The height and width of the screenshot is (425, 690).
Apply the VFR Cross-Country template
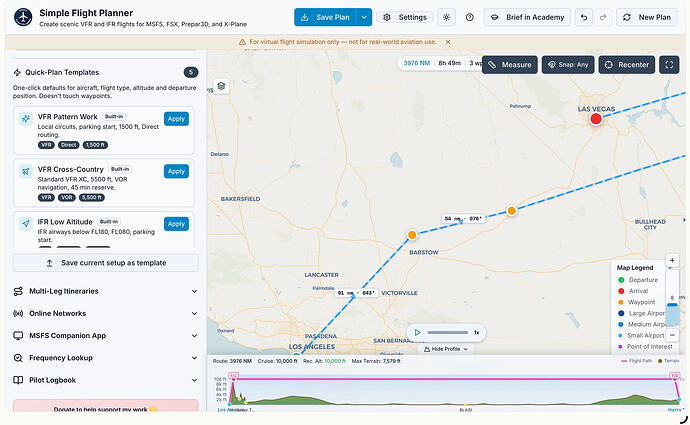[176, 171]
